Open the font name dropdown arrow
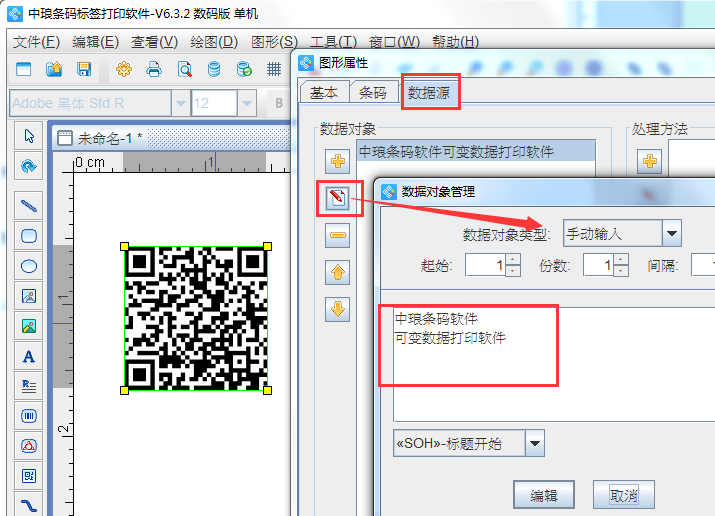Viewport: 715px width, 516px height. pos(181,103)
